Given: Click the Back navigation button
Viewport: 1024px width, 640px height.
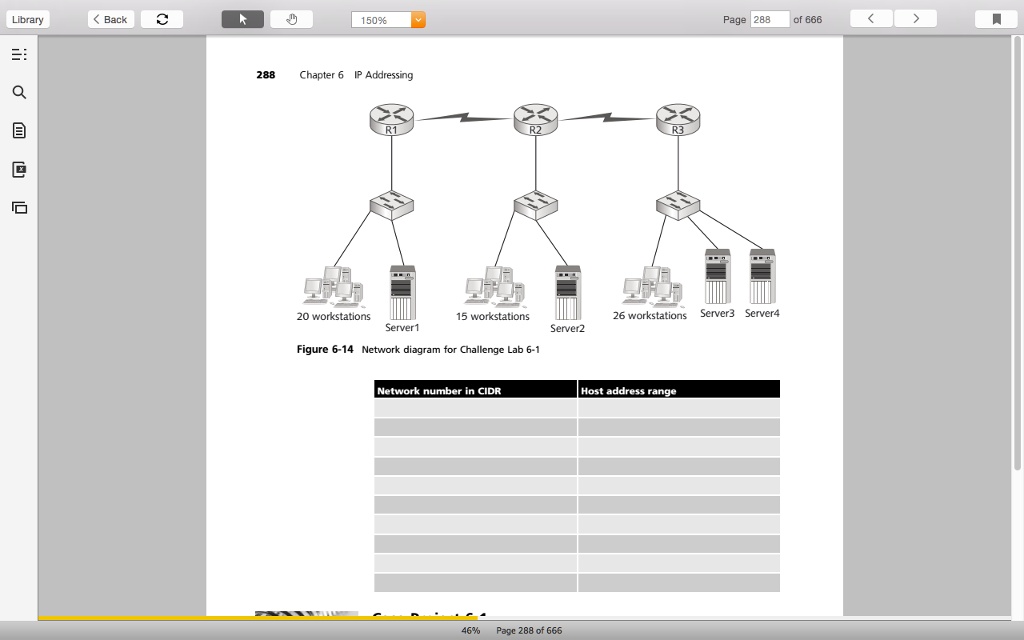Looking at the screenshot, I should click(x=110, y=18).
